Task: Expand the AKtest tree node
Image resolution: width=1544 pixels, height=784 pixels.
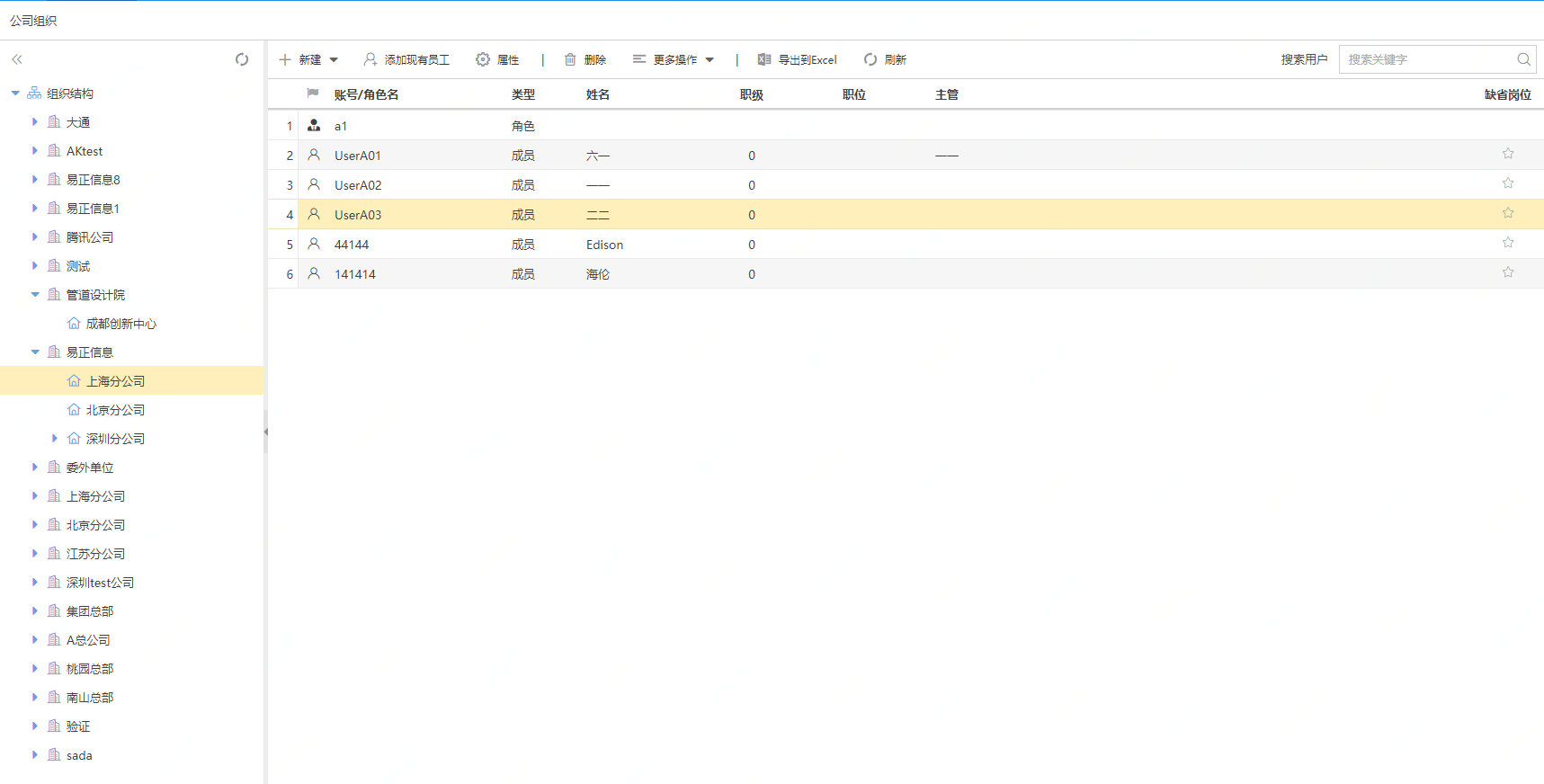Action: (35, 150)
